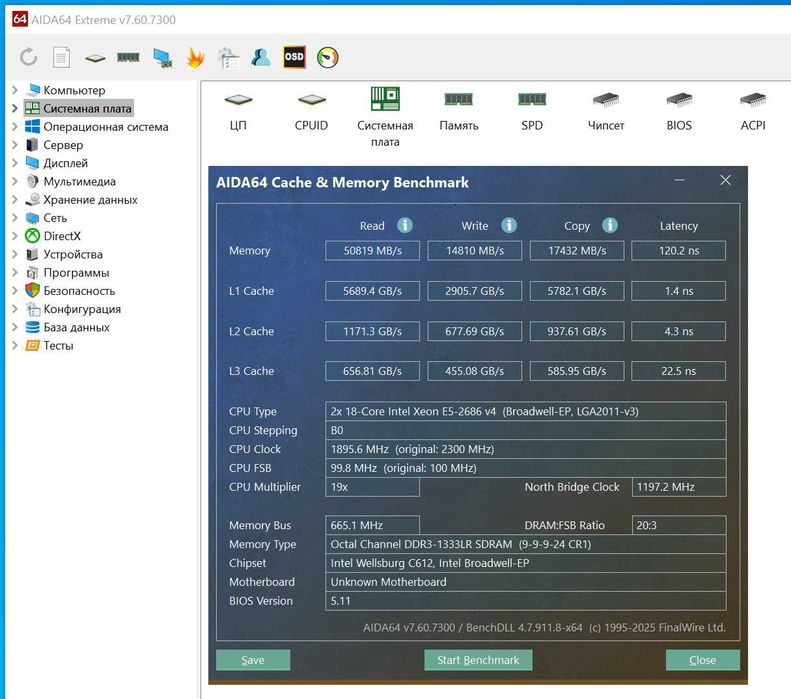Click the Copy column info icon
The height and width of the screenshot is (699, 791).
pos(610,226)
